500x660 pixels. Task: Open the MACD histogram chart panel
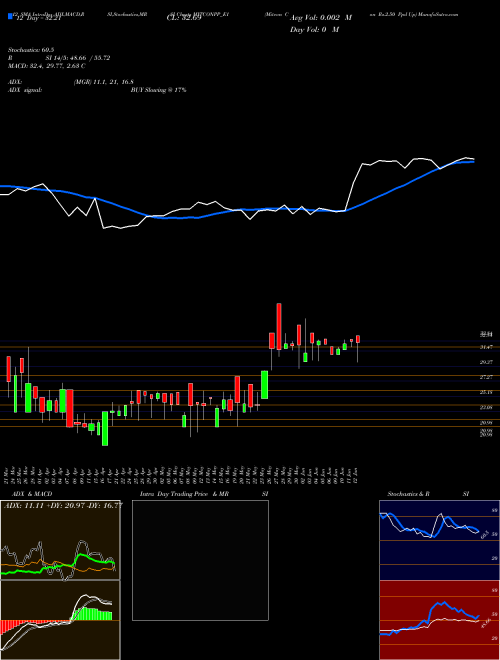[60, 620]
